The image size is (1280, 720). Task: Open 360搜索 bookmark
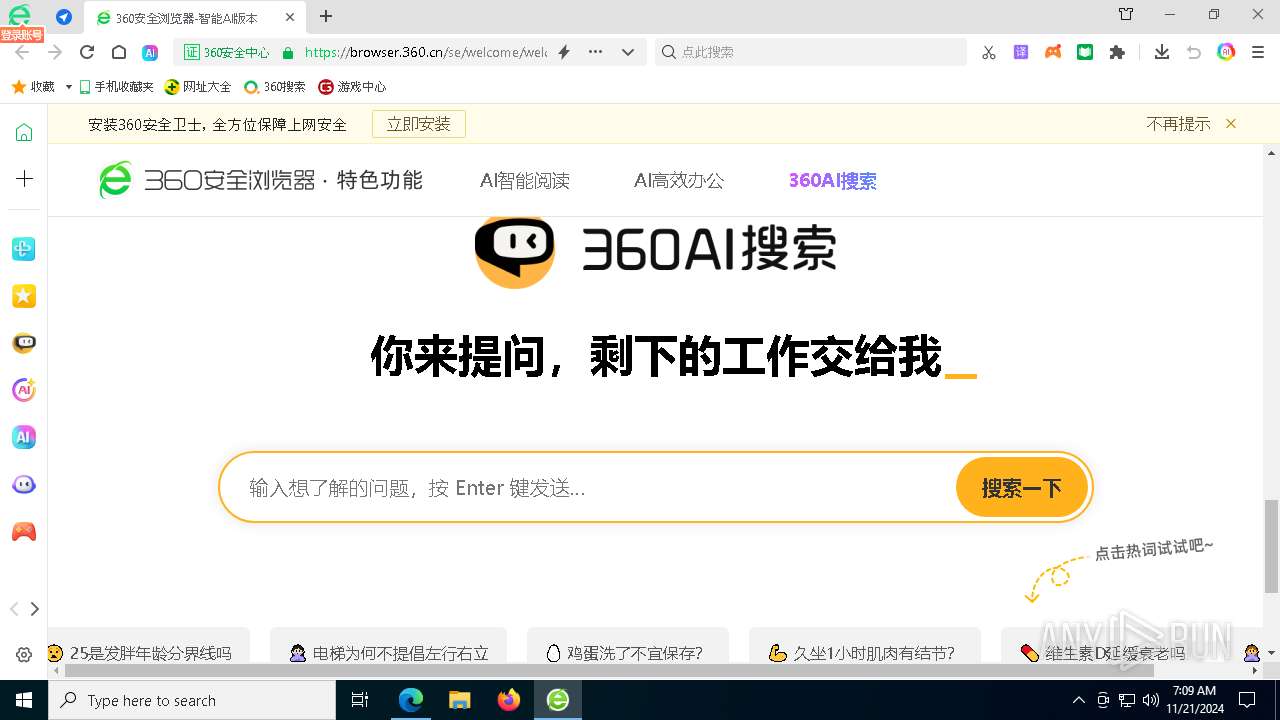pyautogui.click(x=275, y=87)
